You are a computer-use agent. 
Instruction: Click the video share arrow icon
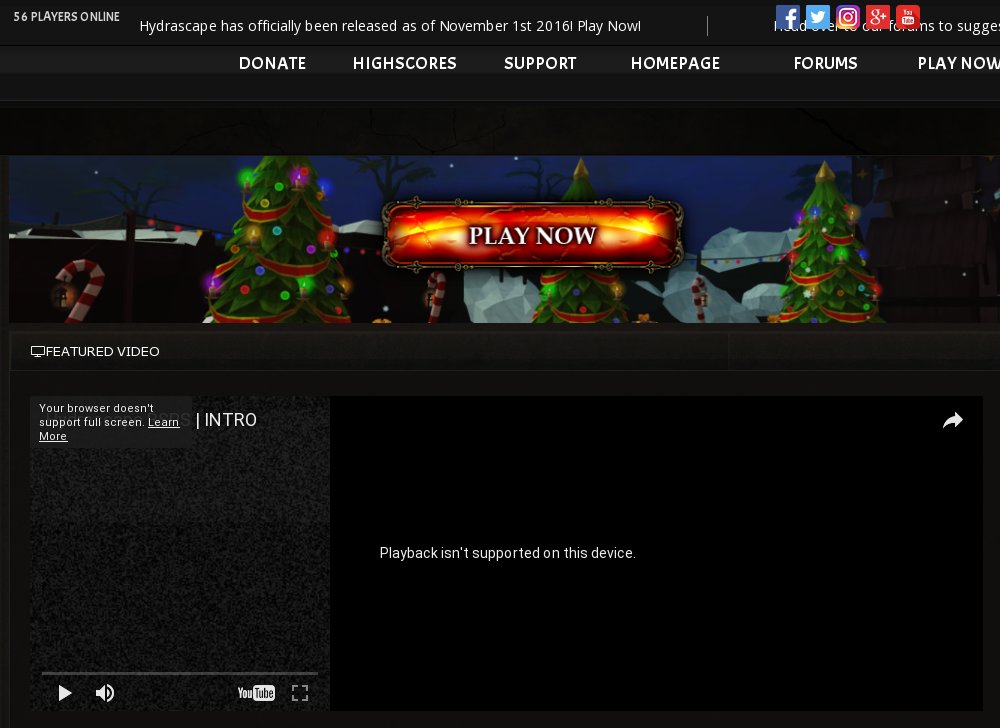pos(952,421)
